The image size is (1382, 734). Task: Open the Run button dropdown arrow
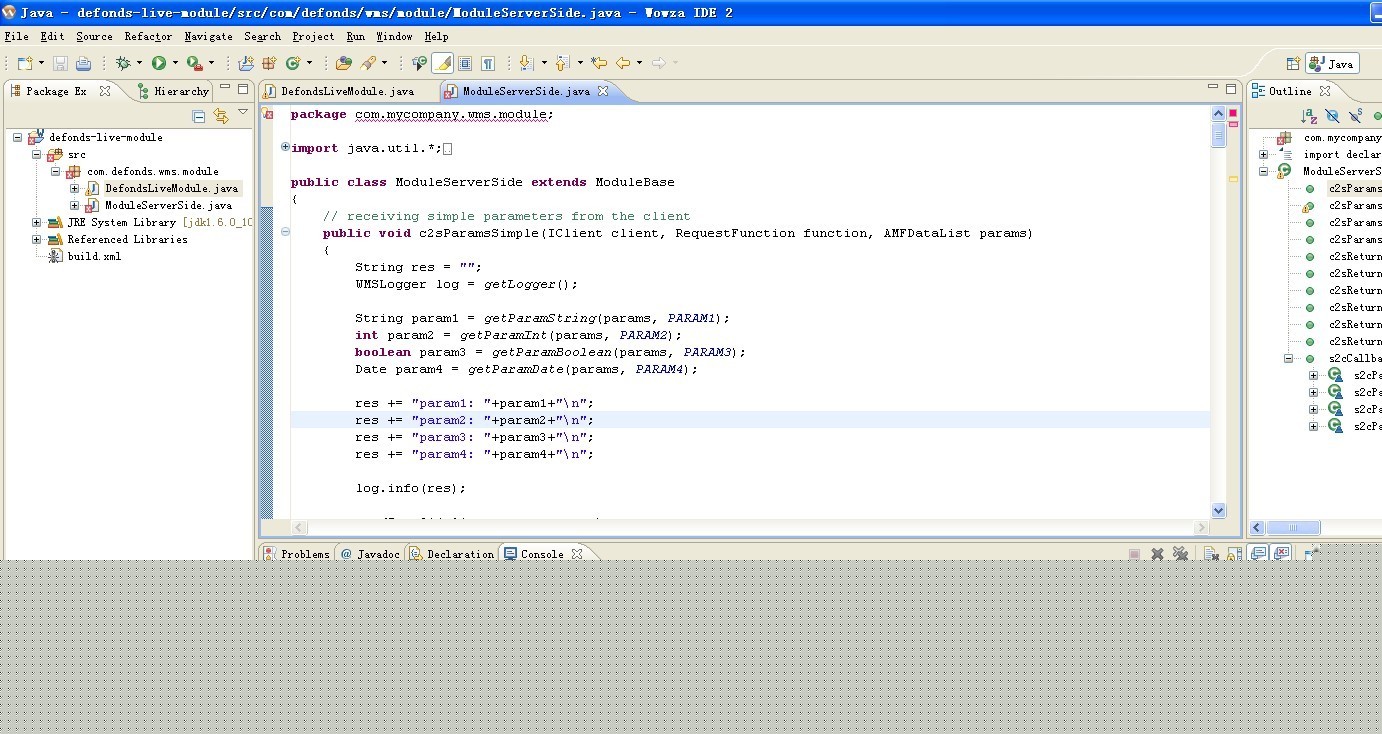[x=175, y=63]
